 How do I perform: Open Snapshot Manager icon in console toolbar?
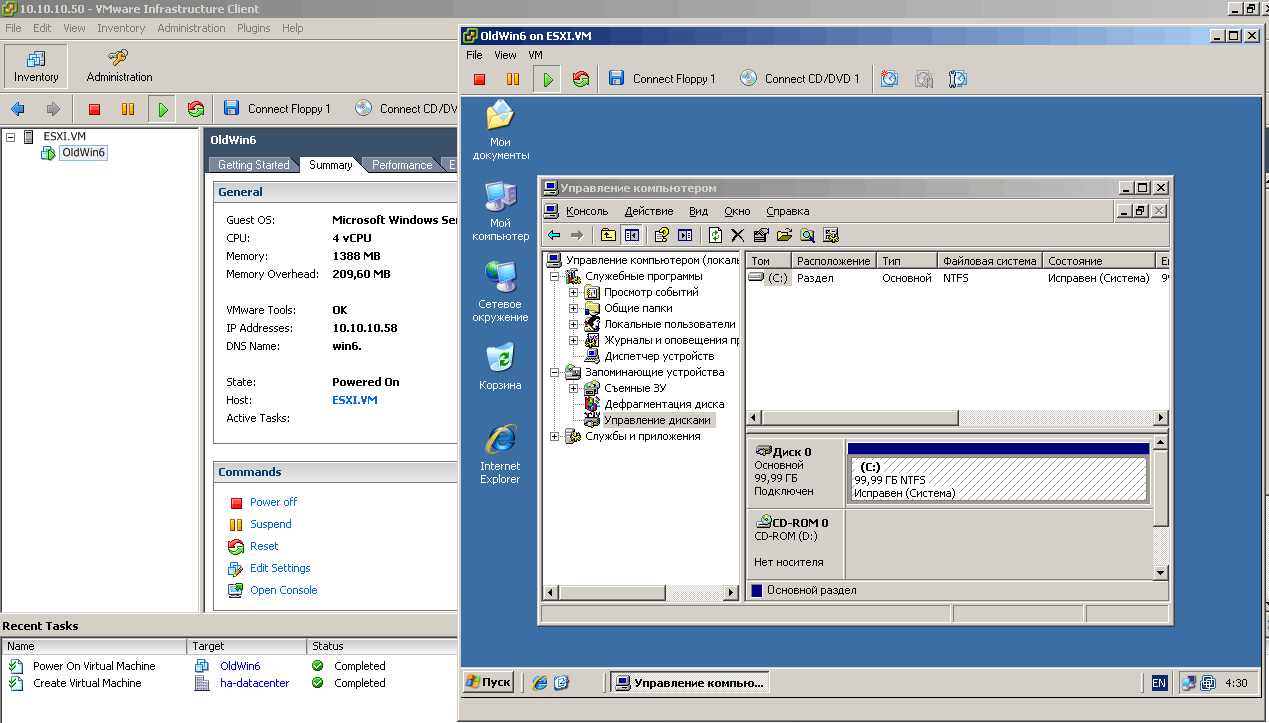click(958, 79)
